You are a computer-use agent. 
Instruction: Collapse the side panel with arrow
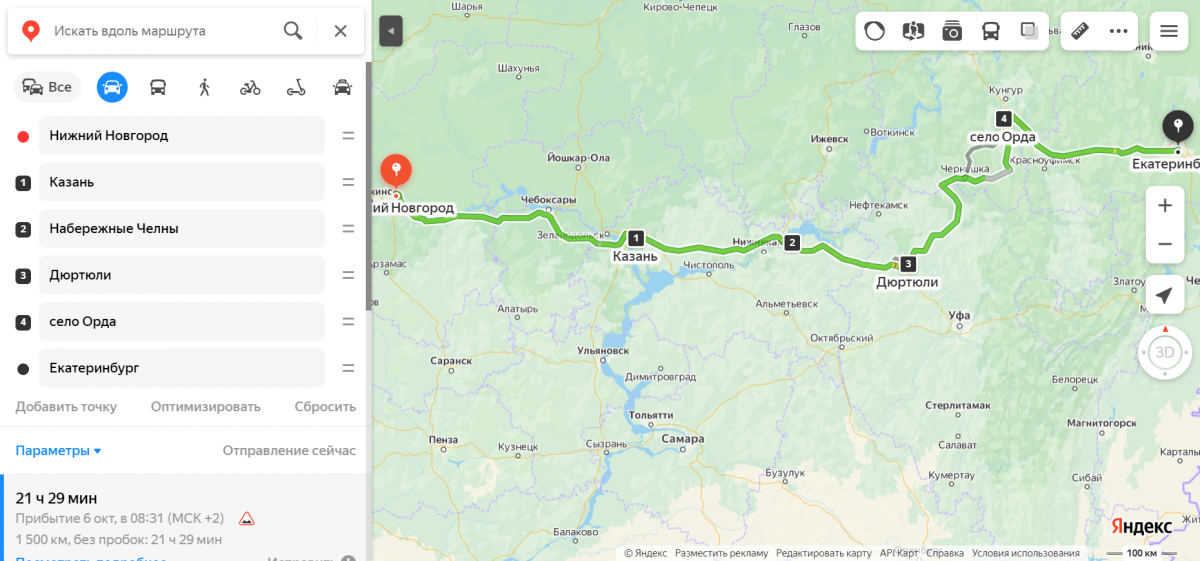point(391,31)
